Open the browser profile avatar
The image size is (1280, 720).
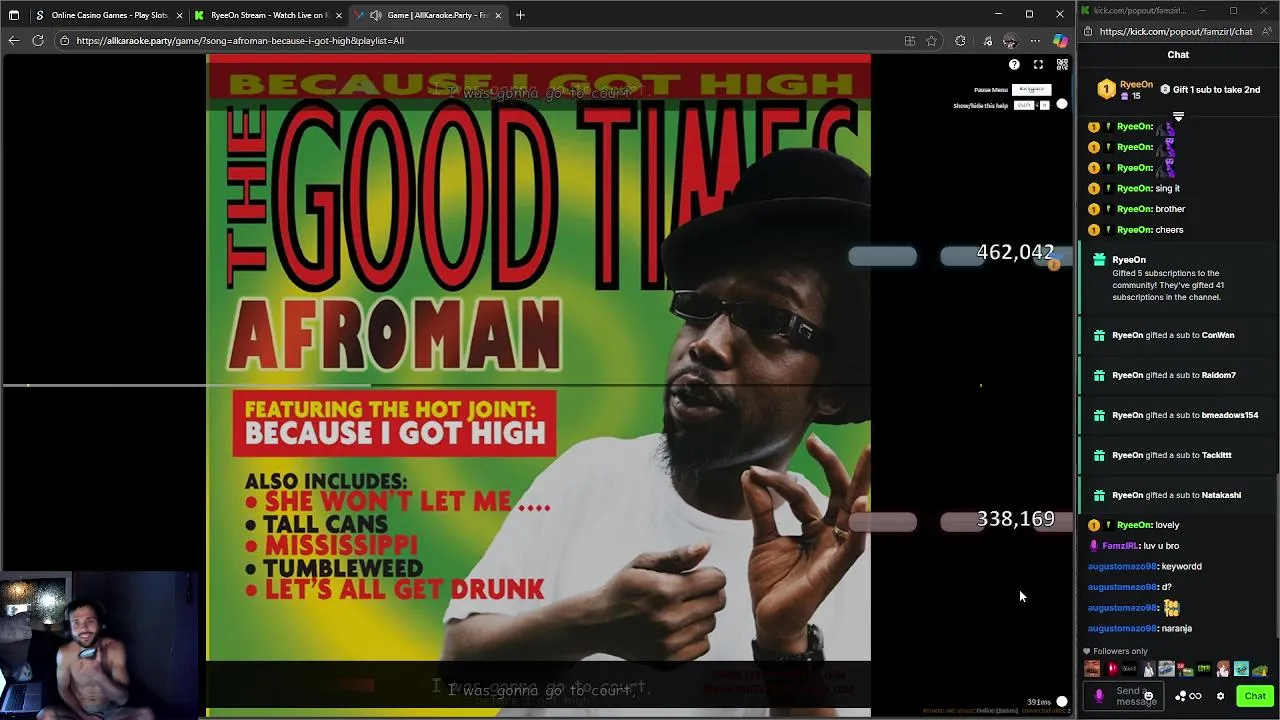(x=1010, y=41)
